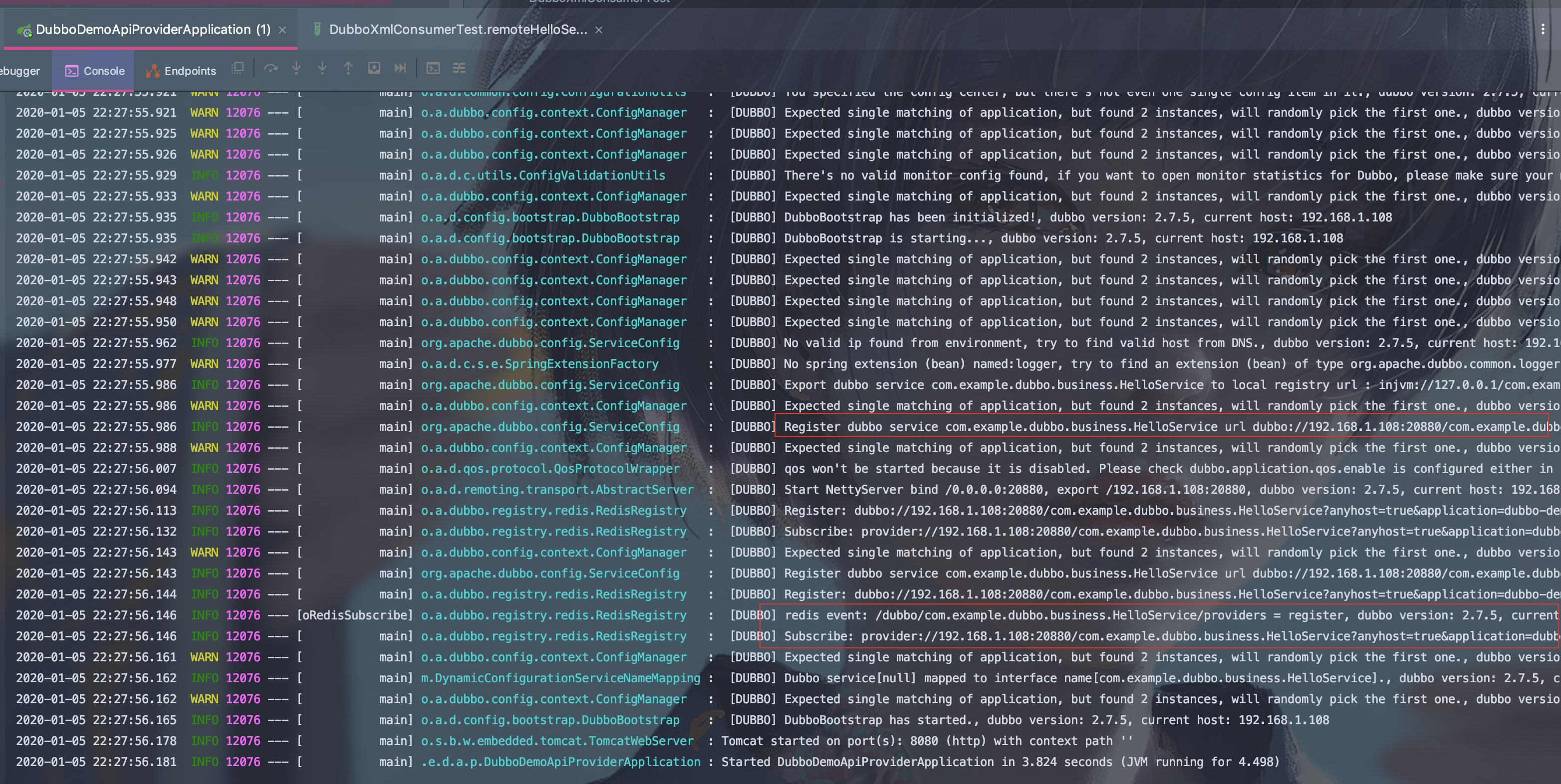Click the Evaluate Expression icon
The image size is (1561, 784).
tap(433, 68)
